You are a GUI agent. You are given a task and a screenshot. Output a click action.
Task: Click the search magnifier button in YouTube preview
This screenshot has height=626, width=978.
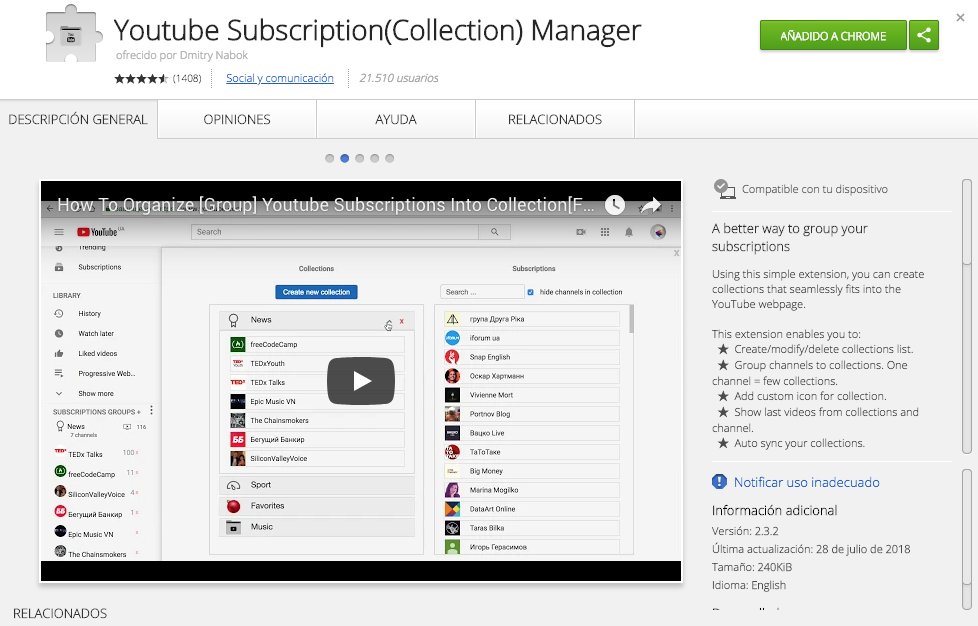pos(495,232)
